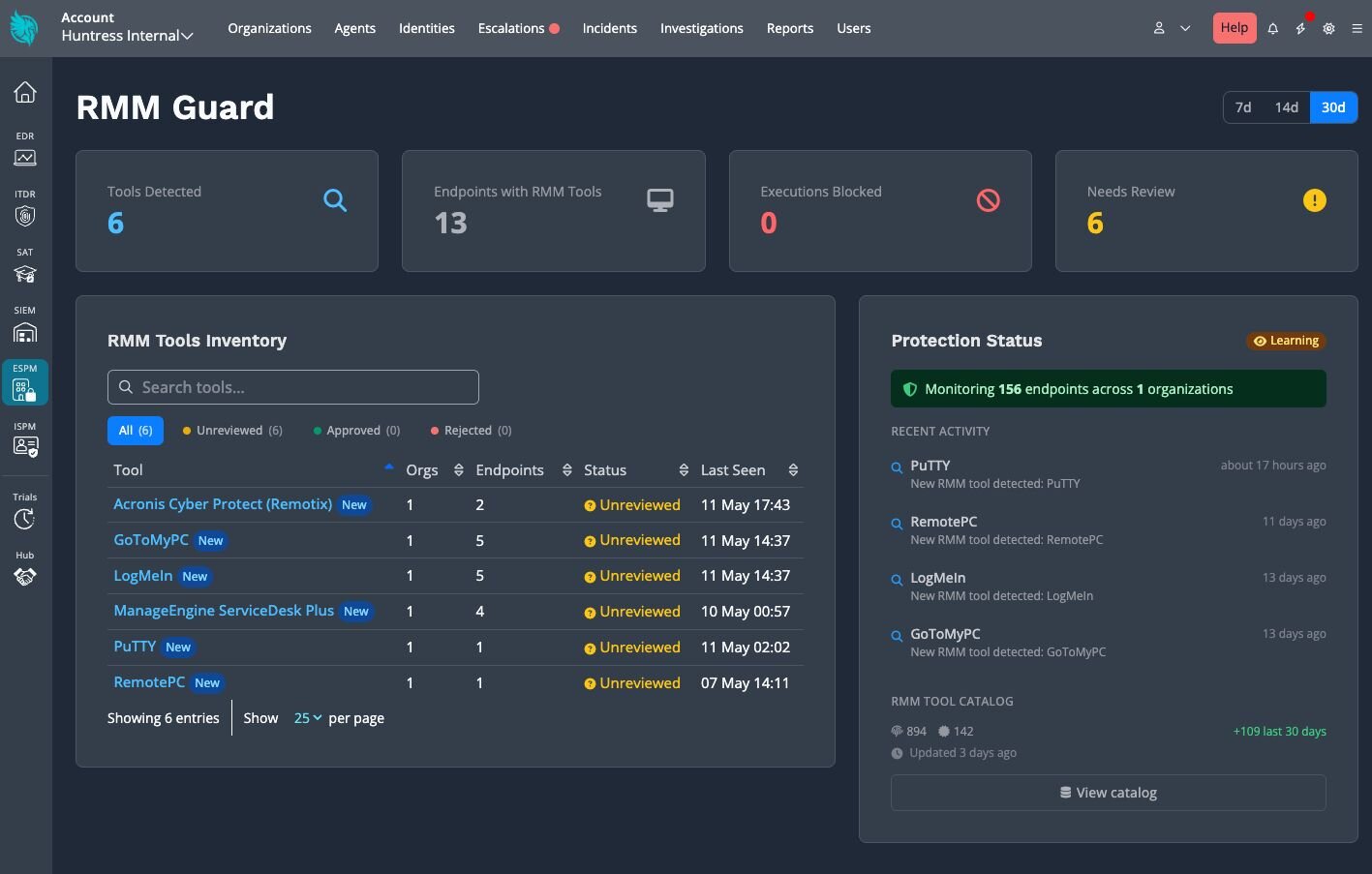Select the 14d time range

coord(1286,107)
